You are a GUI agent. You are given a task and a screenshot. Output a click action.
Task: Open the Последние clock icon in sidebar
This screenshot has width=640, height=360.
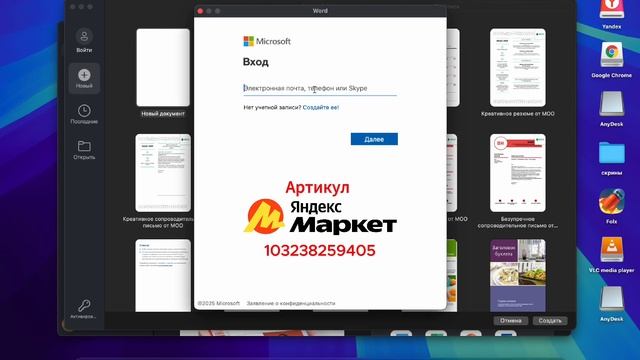click(x=84, y=111)
